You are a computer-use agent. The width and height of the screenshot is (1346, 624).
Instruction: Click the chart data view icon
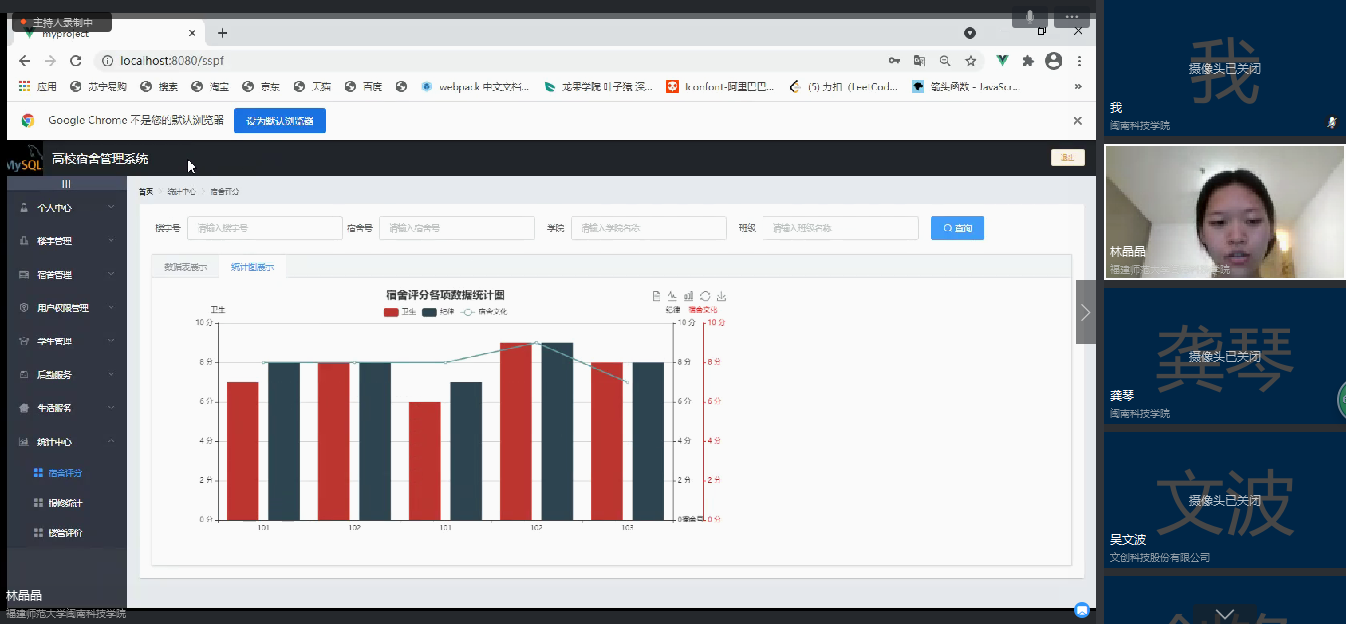tap(656, 296)
